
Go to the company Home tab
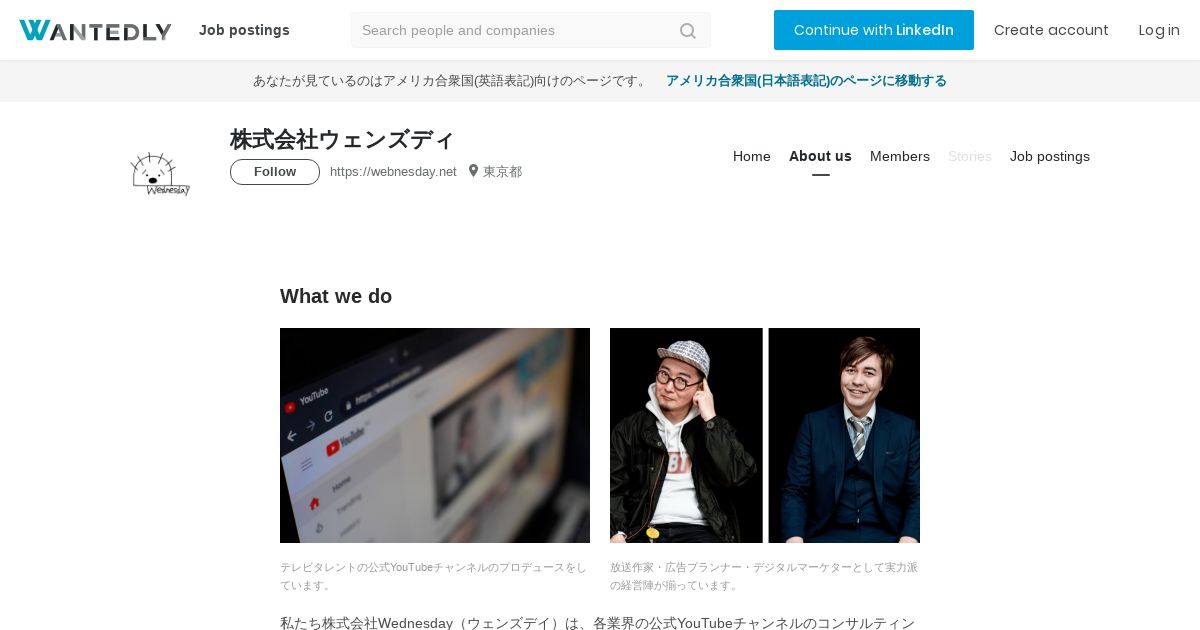click(752, 156)
